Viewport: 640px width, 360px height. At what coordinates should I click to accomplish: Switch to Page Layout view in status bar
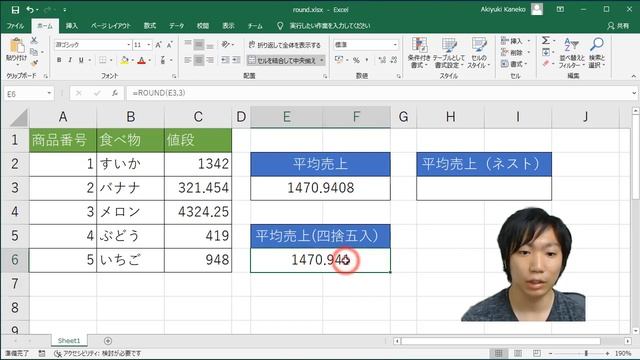click(x=518, y=353)
